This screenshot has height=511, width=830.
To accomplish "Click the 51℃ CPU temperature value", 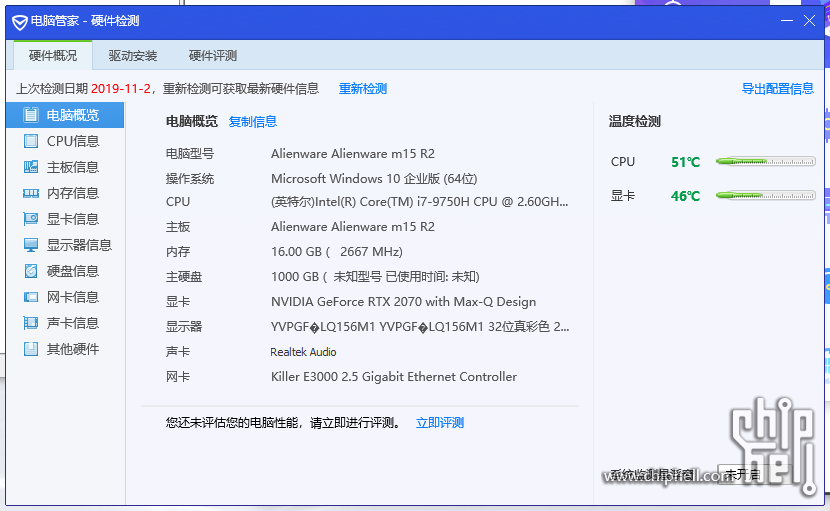I will coord(685,162).
